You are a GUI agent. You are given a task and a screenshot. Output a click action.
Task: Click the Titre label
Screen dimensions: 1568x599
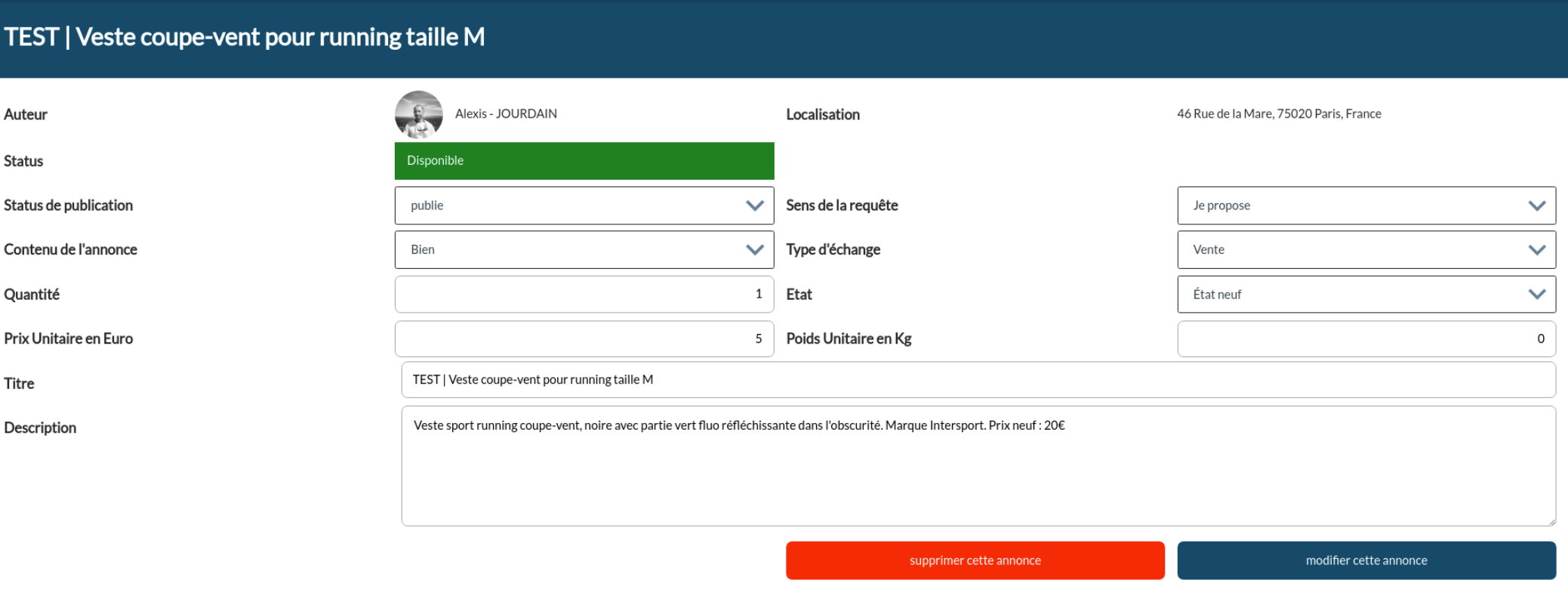point(19,384)
